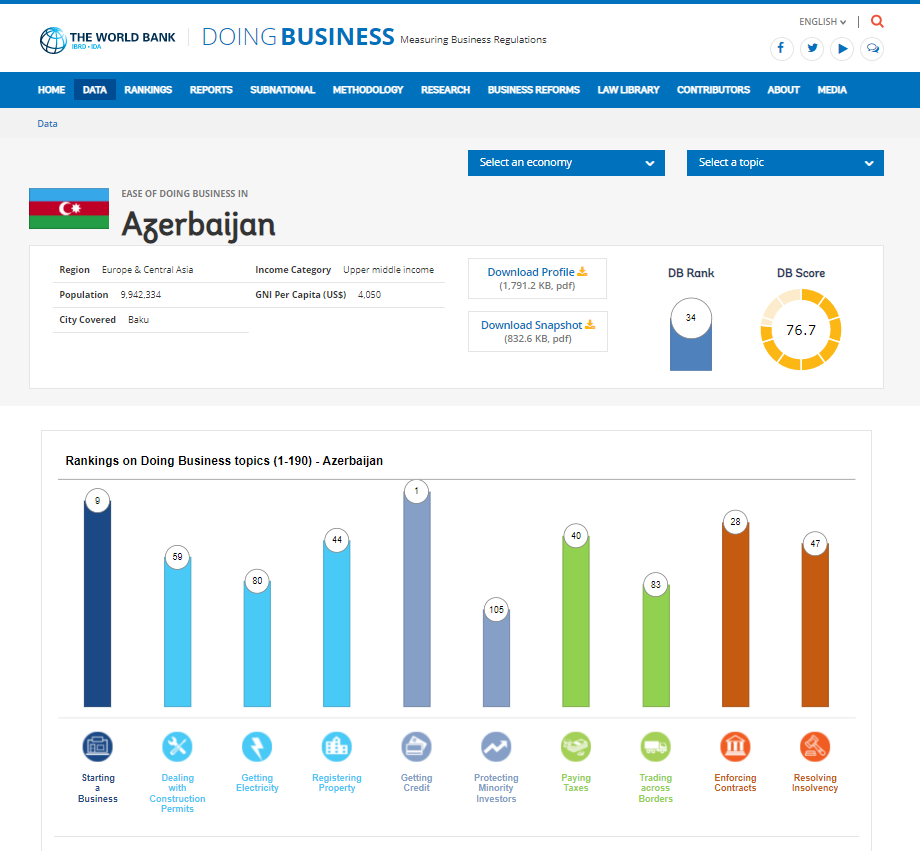This screenshot has width=920, height=851.
Task: Click the World Bank globe logo
Action: click(53, 40)
